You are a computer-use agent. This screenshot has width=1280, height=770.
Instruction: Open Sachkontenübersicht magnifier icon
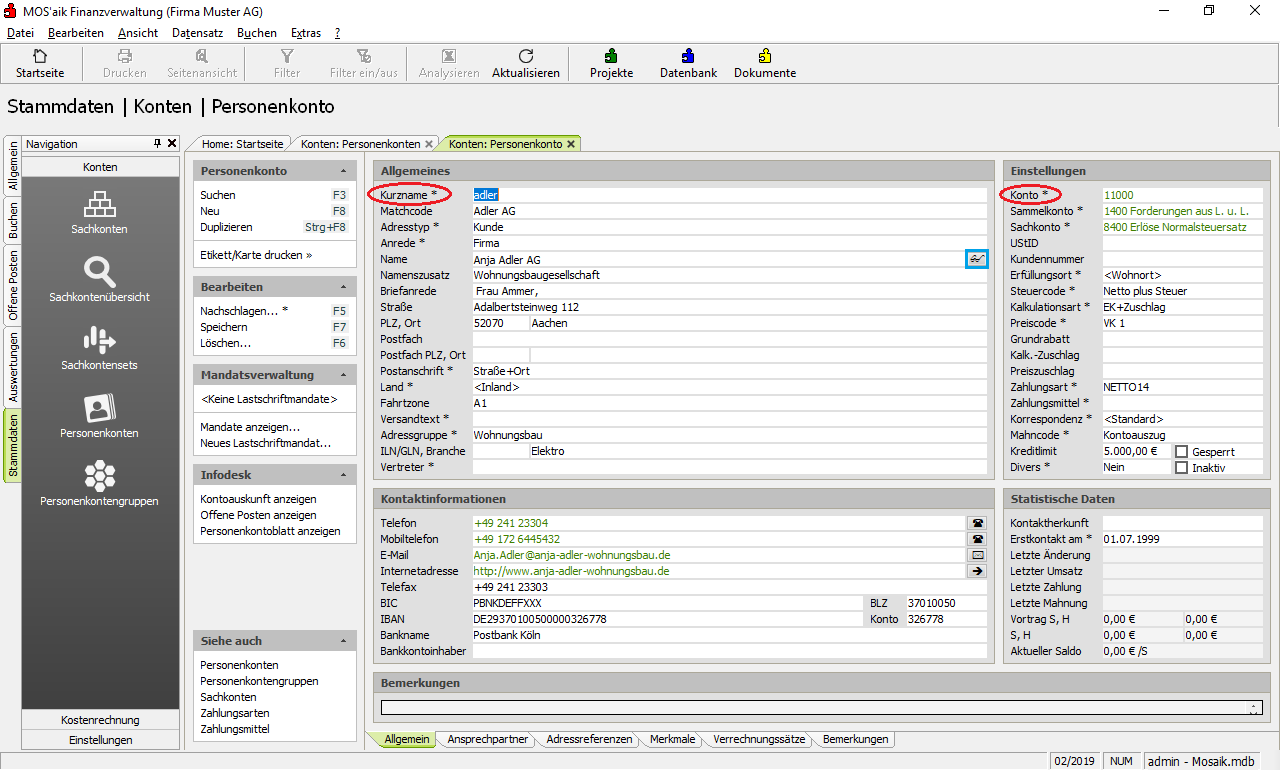[x=99, y=272]
